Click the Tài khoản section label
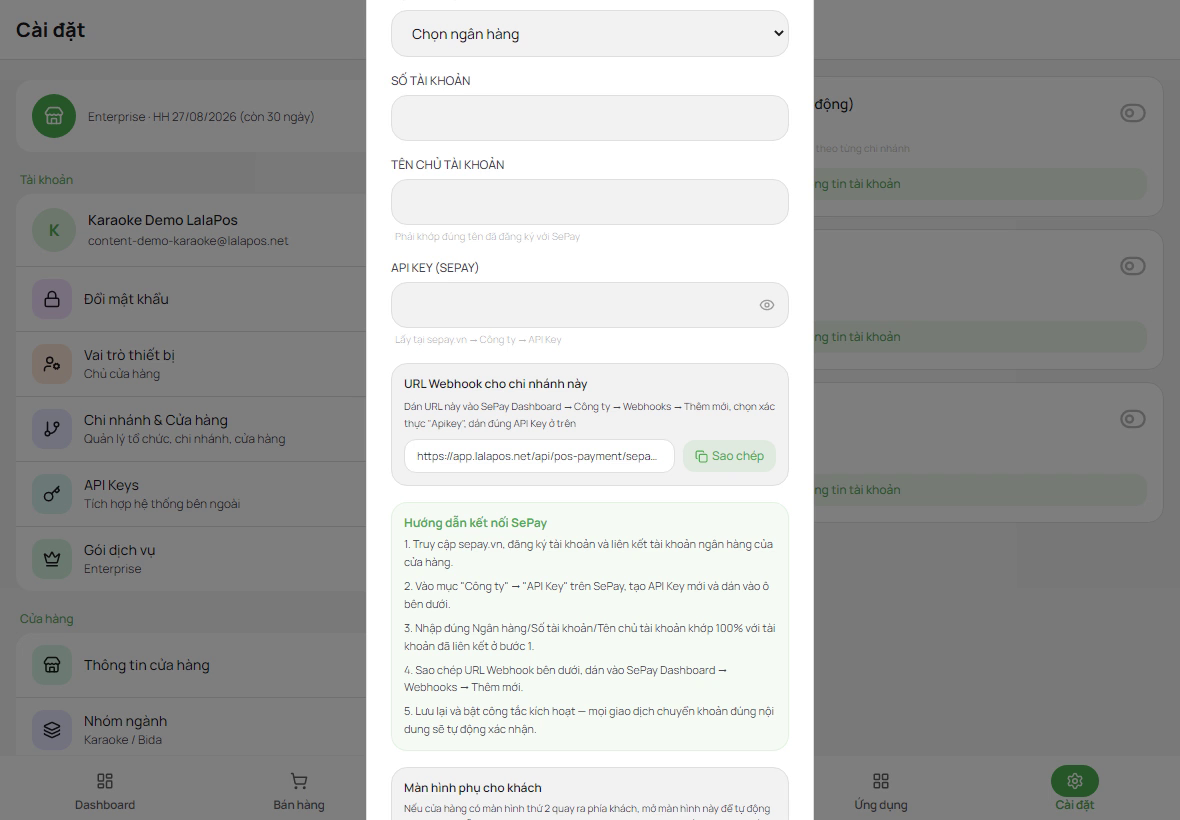Viewport: 1180px width, 820px height. pos(46,180)
